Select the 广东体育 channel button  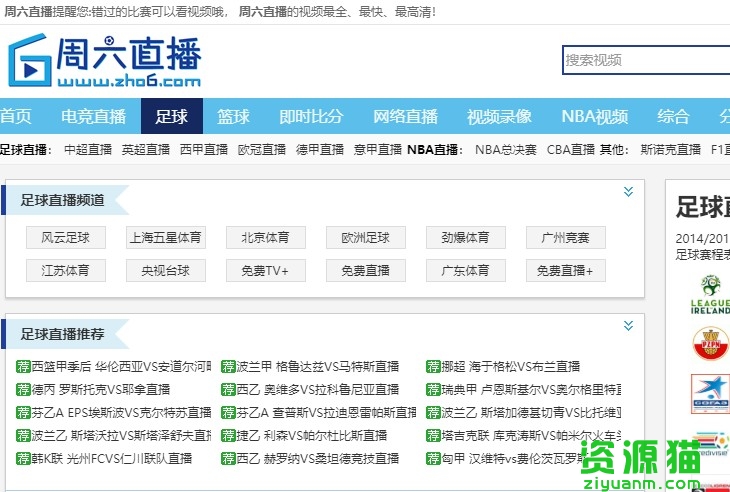[x=466, y=270]
